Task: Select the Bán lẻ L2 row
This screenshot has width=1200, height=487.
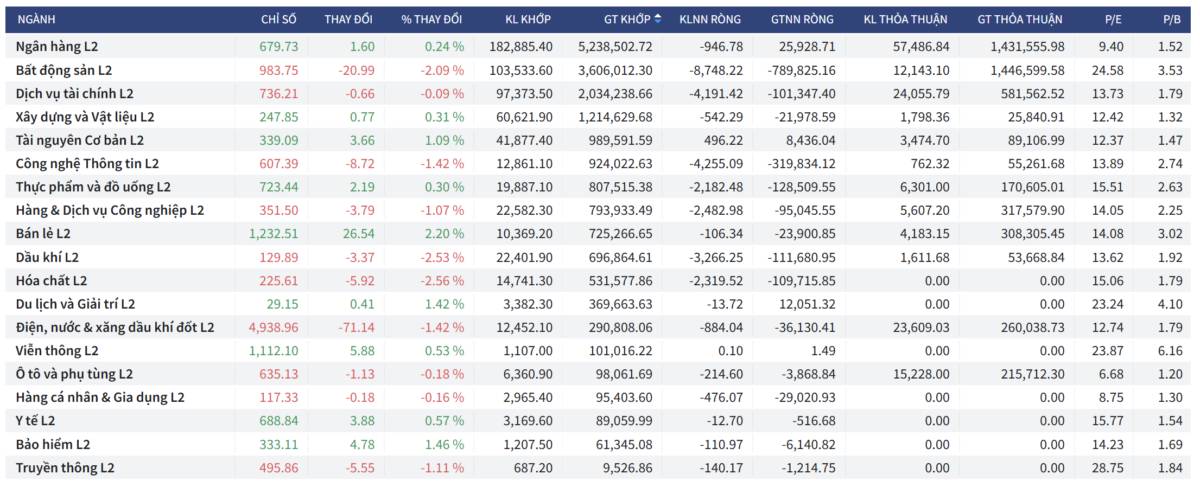Action: coord(600,233)
